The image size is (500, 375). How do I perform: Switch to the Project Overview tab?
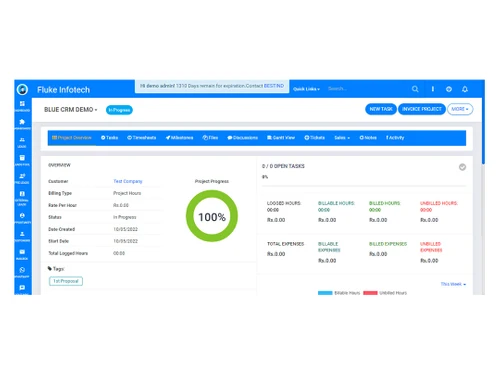72,138
